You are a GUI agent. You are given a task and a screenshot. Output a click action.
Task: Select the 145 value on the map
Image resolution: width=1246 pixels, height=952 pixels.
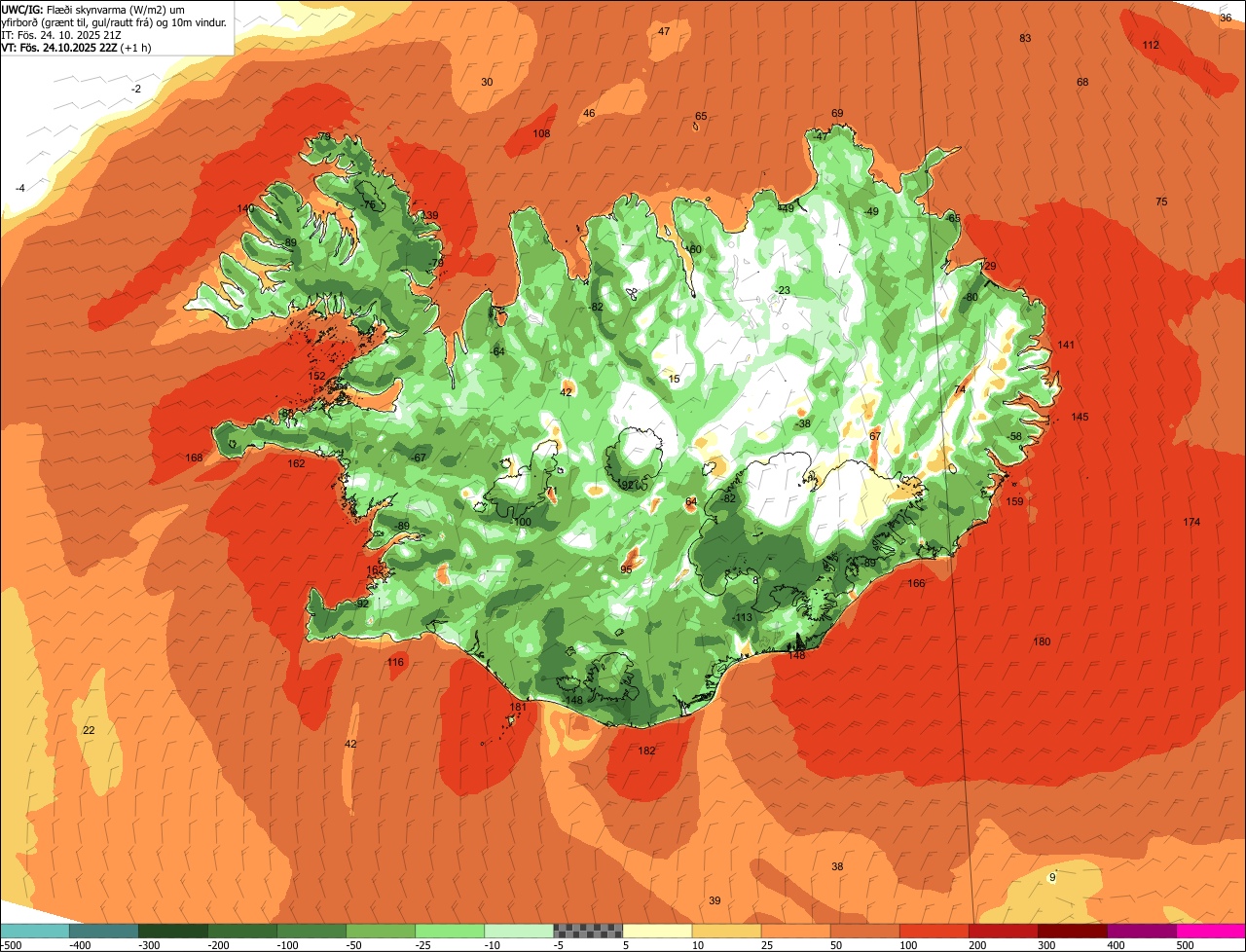pyautogui.click(x=1080, y=417)
